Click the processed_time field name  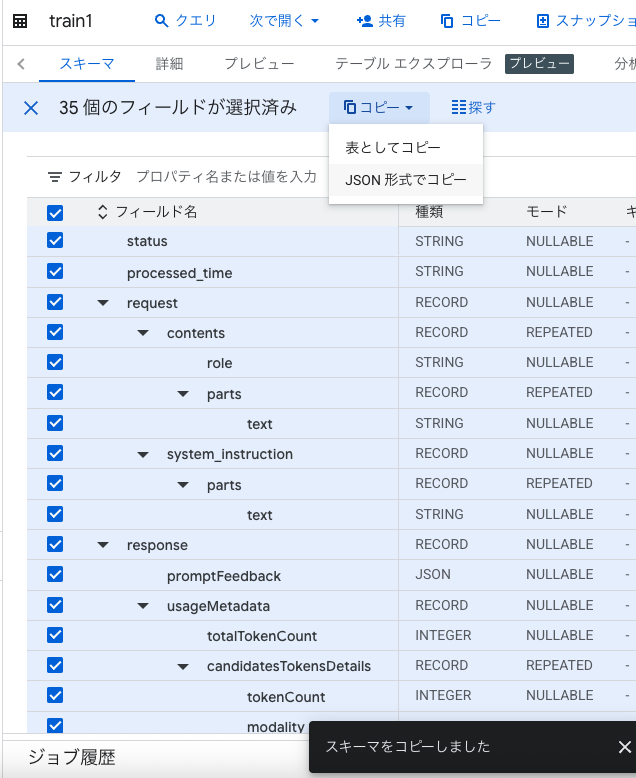180,273
